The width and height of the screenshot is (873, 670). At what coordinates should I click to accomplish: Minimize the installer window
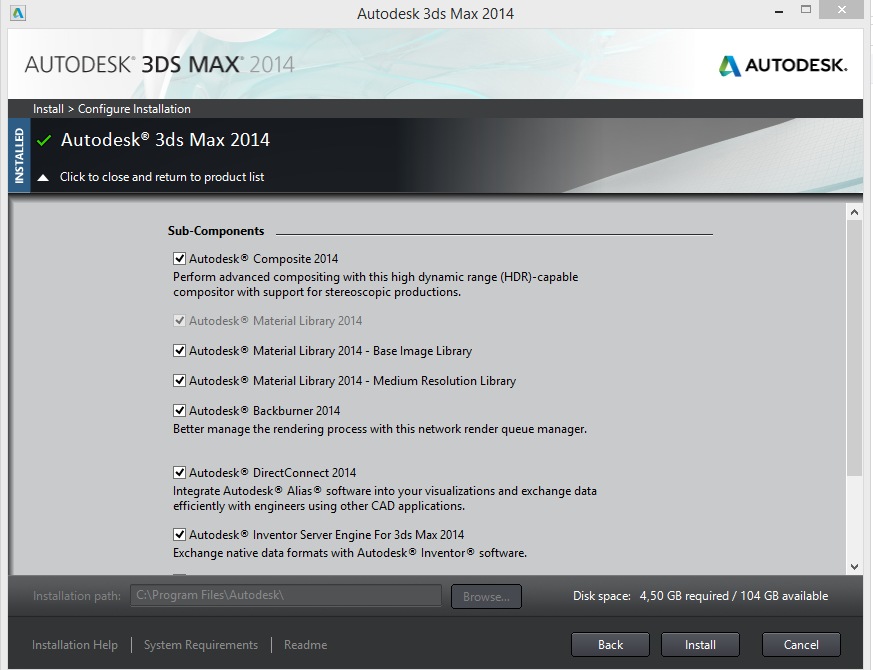click(779, 11)
